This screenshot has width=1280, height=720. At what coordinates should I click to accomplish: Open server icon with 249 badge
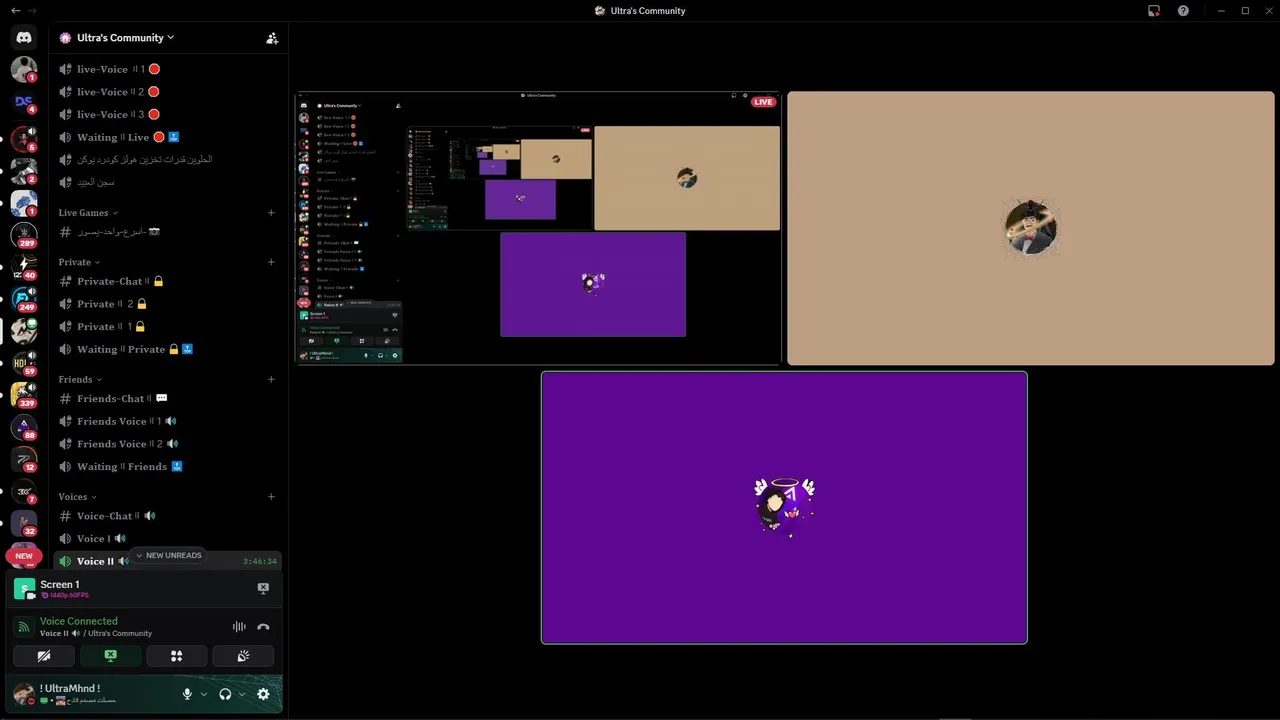pyautogui.click(x=24, y=299)
